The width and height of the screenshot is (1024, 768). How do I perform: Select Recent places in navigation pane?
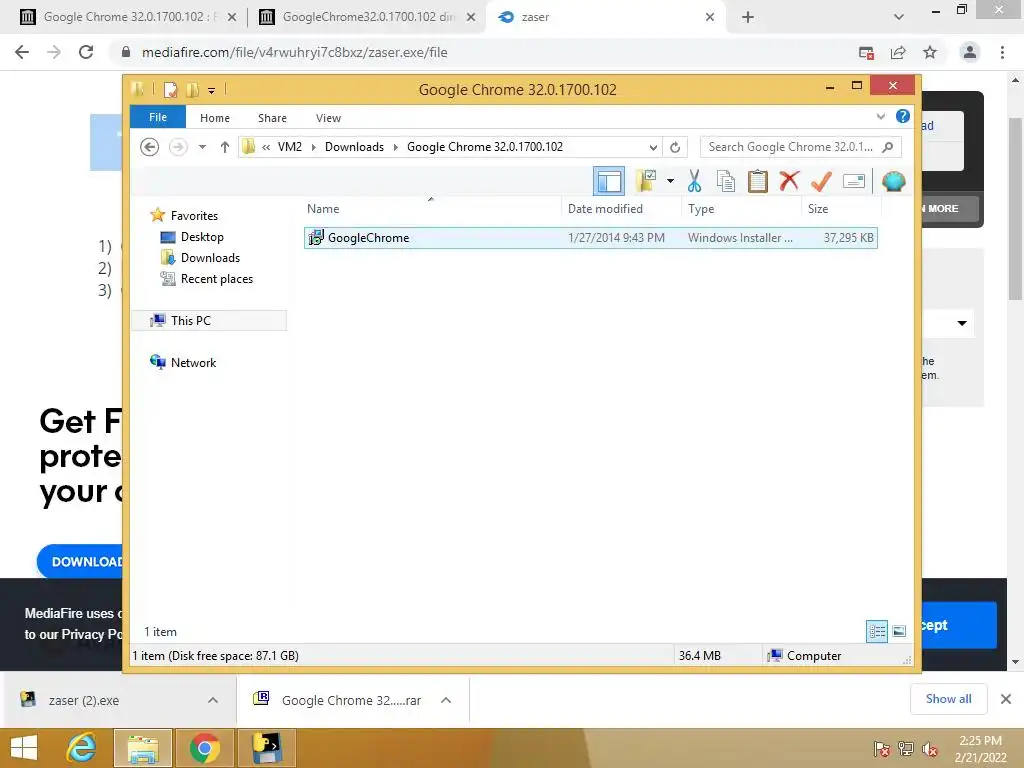click(x=217, y=279)
